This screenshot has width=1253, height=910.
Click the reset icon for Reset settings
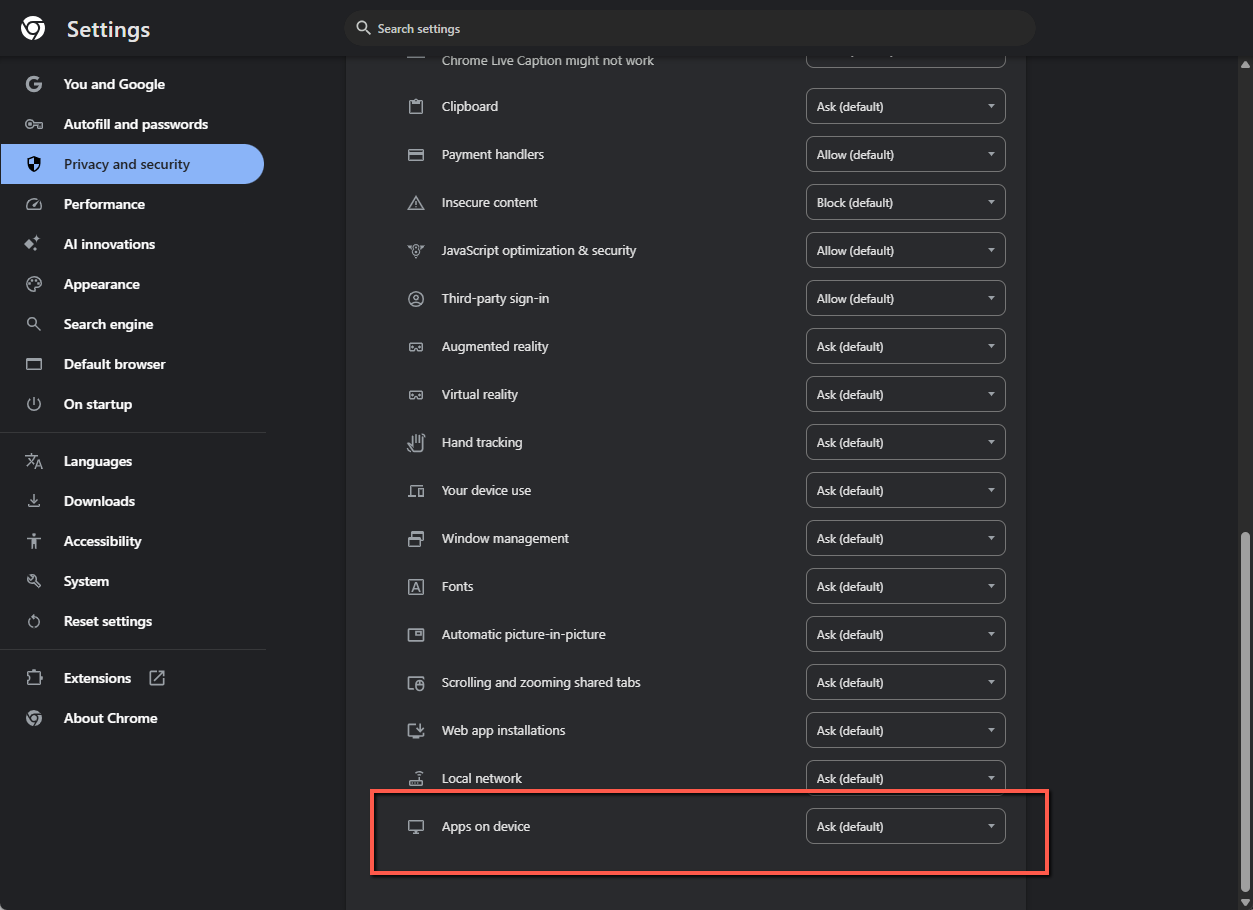(34, 621)
